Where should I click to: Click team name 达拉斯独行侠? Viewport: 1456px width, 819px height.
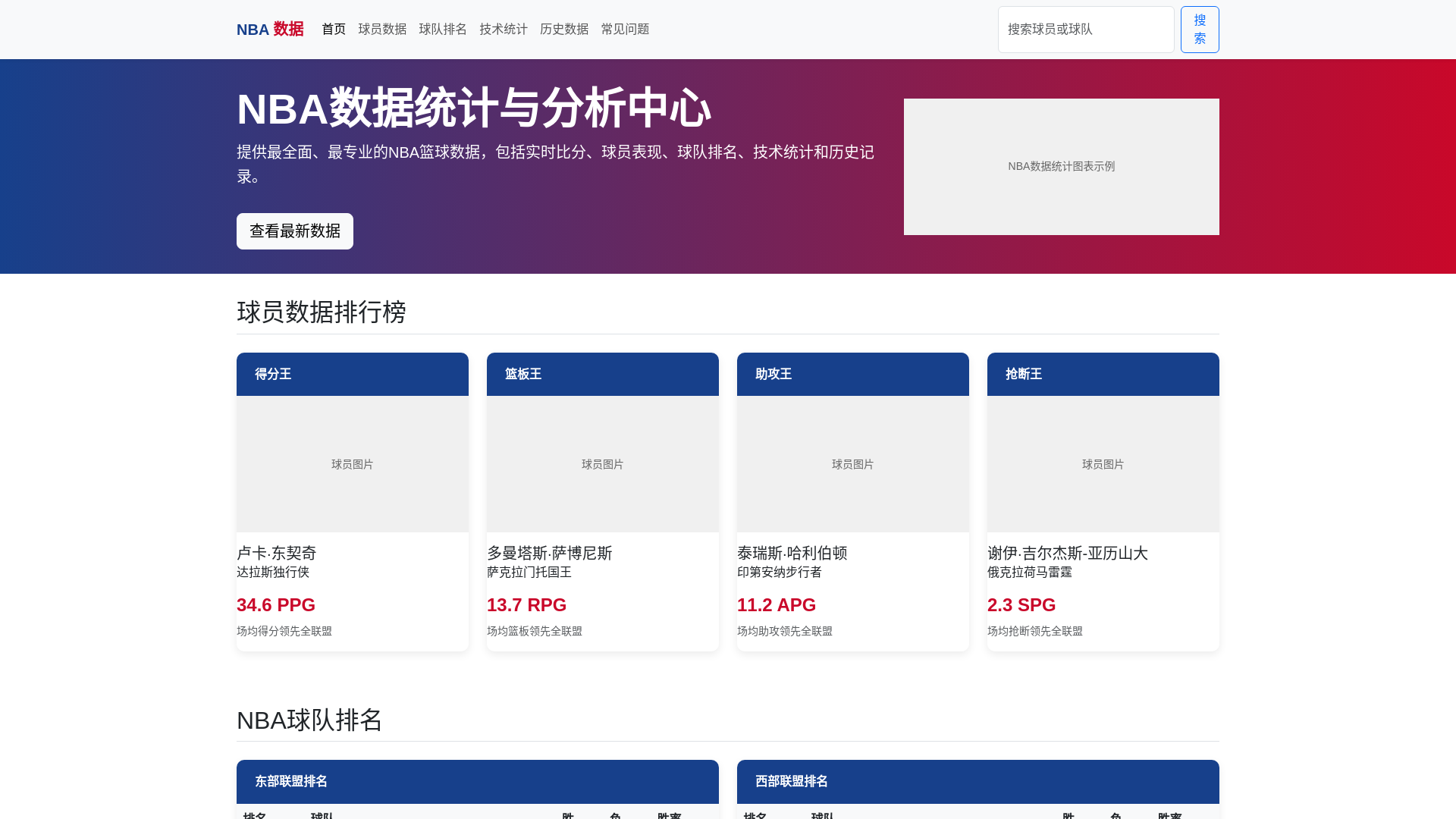coord(273,573)
